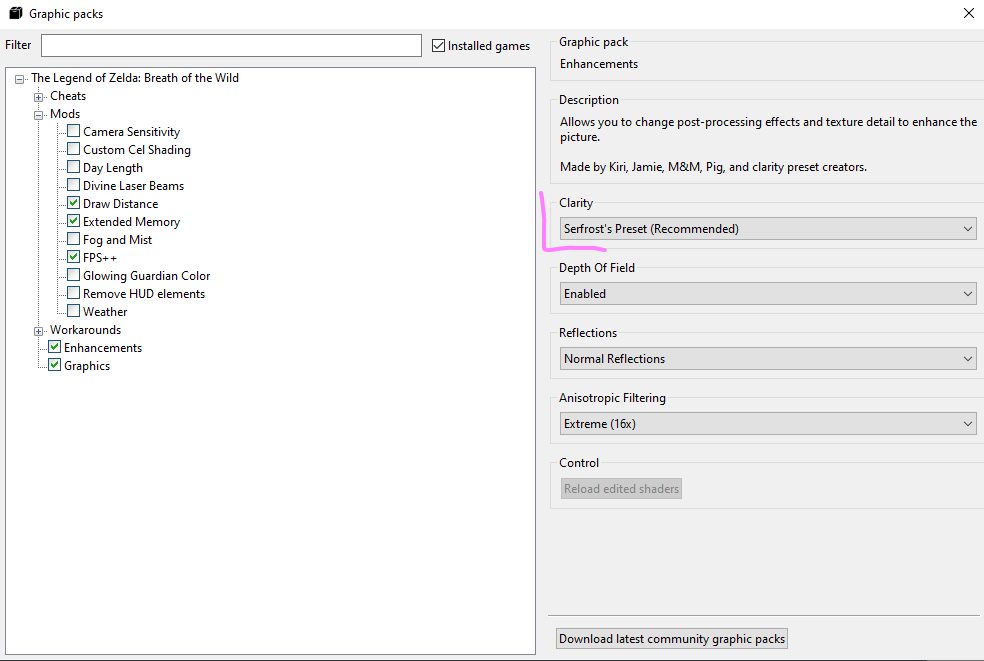The image size is (984, 661).
Task: Uncheck the FPS++ checkbox
Action: pyautogui.click(x=73, y=257)
